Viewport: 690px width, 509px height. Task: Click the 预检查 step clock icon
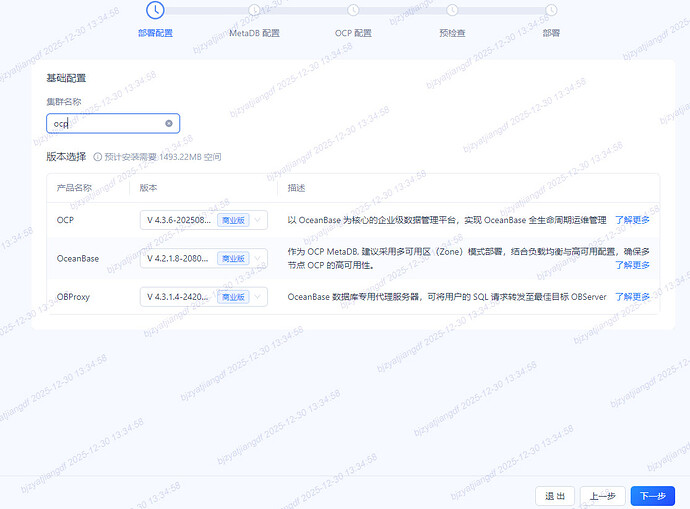point(452,10)
